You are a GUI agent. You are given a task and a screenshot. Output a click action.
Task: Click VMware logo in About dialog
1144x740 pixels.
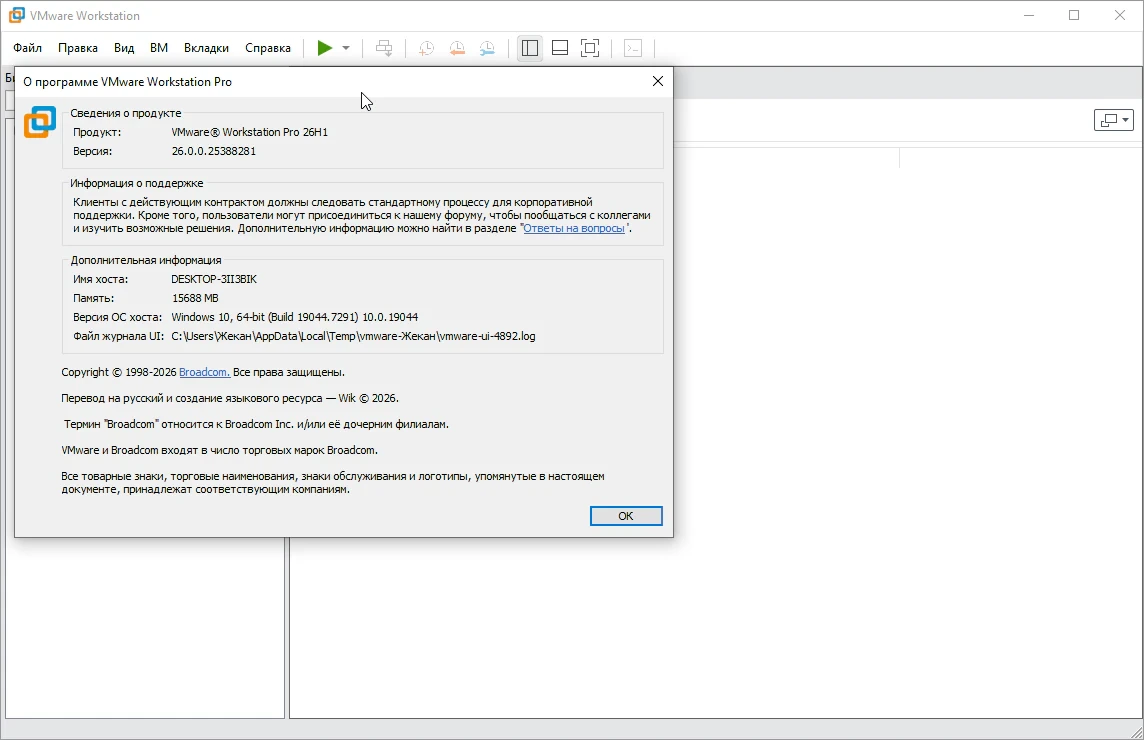click(x=40, y=122)
